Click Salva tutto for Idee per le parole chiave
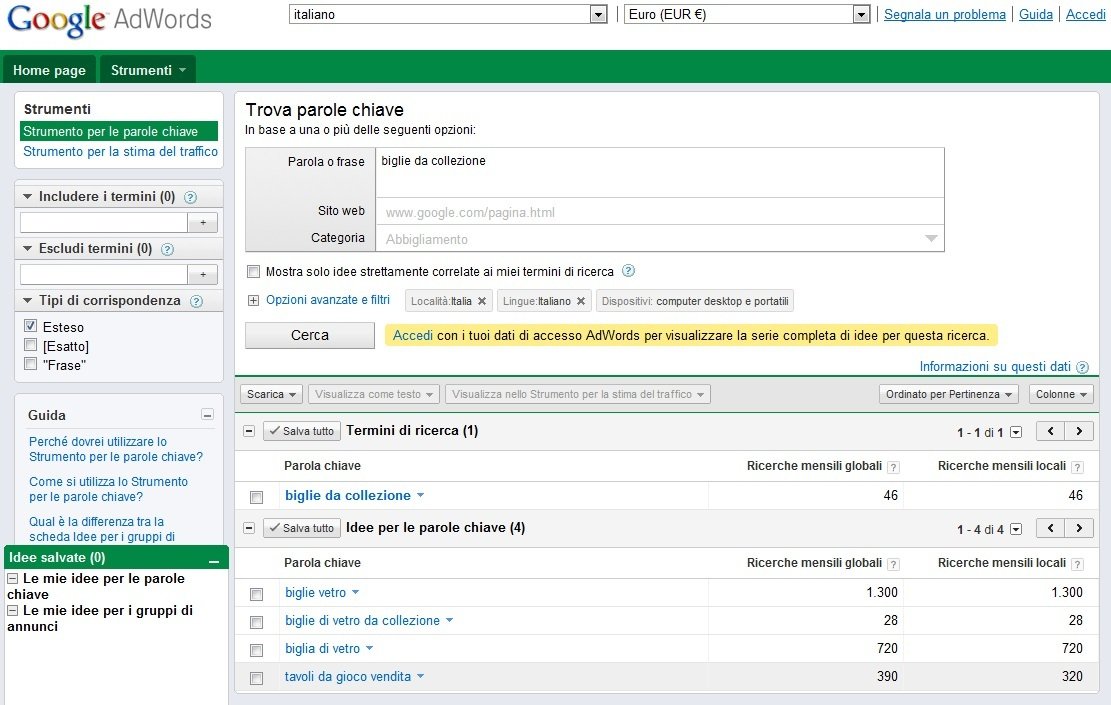1111x705 pixels. coord(302,528)
